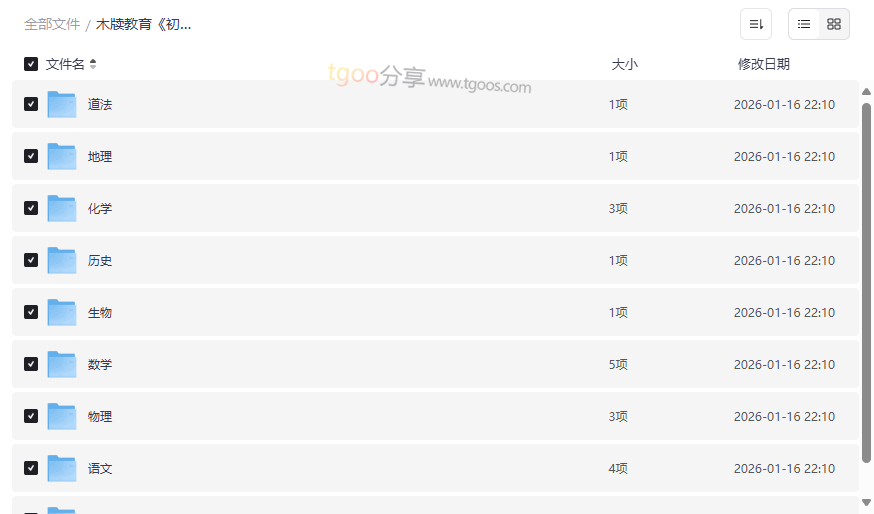The image size is (874, 514).
Task: Switch to grid view layout
Action: pyautogui.click(x=834, y=24)
